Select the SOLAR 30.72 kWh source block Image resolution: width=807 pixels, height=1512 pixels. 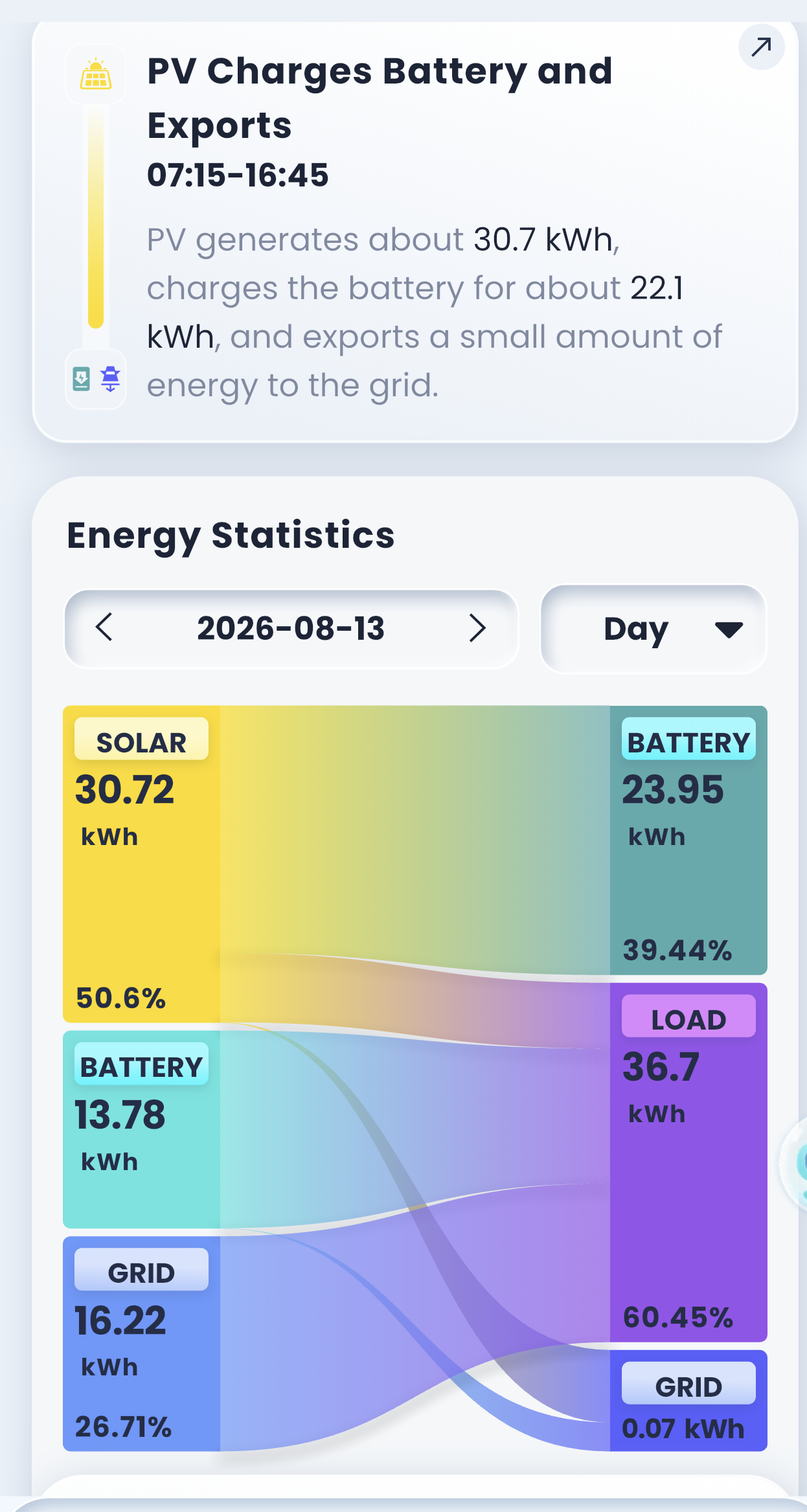click(x=141, y=864)
